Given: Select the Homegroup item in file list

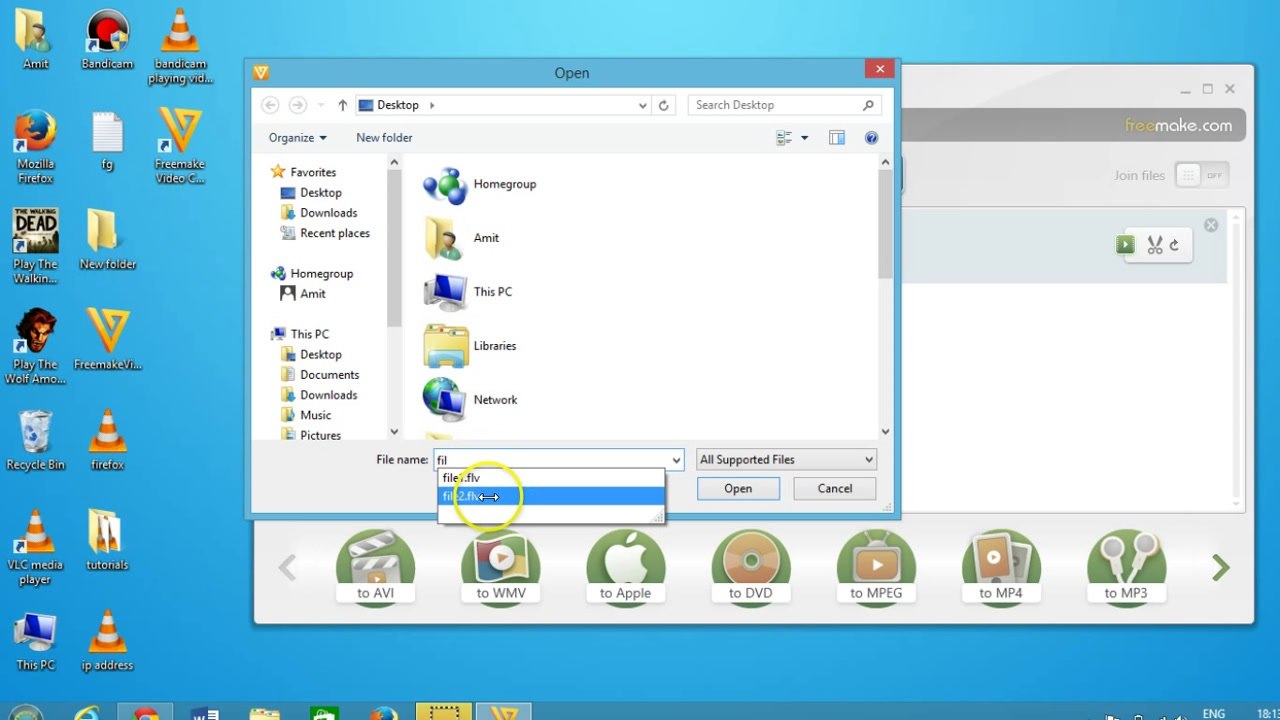Looking at the screenshot, I should click(480, 185).
